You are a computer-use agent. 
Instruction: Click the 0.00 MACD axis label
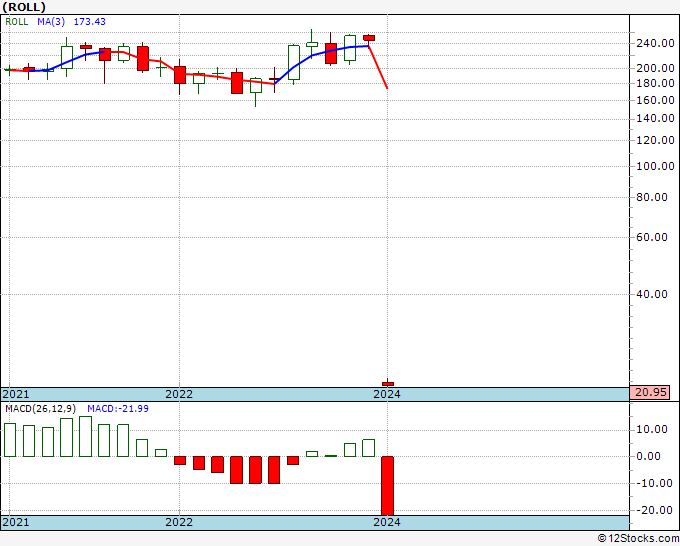pos(649,456)
